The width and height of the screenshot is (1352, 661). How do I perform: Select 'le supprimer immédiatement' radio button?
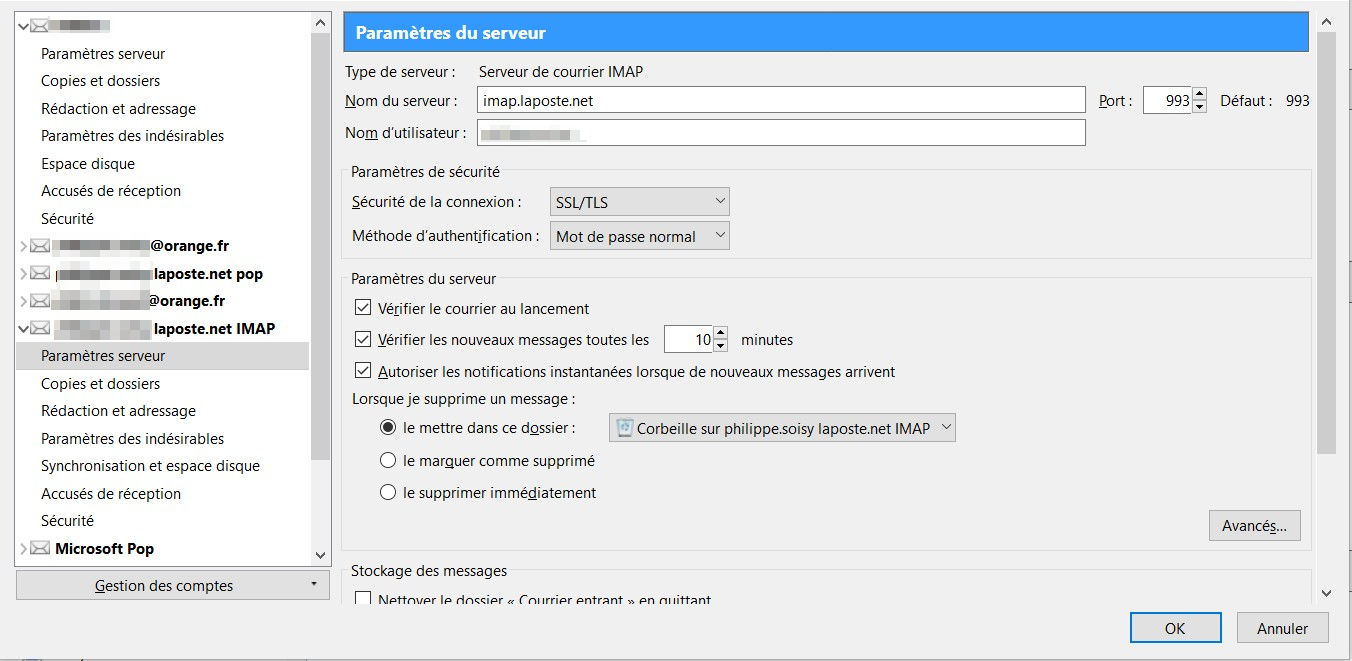point(389,492)
